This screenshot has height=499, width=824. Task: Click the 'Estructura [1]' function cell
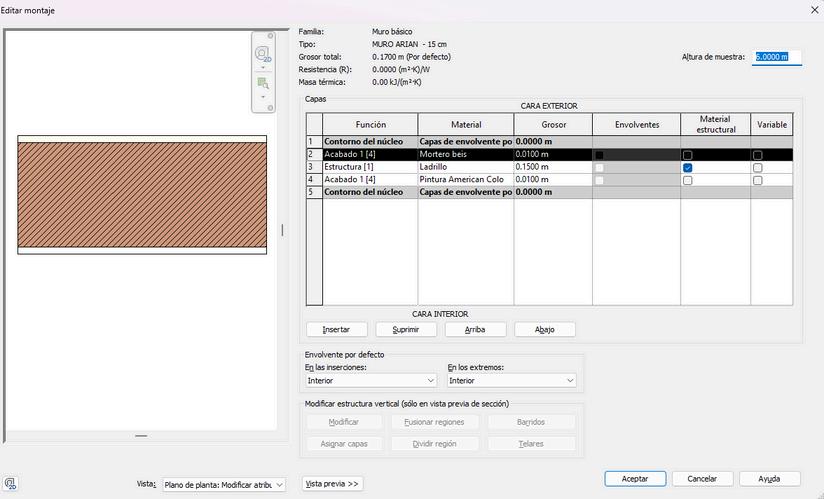pyautogui.click(x=370, y=167)
